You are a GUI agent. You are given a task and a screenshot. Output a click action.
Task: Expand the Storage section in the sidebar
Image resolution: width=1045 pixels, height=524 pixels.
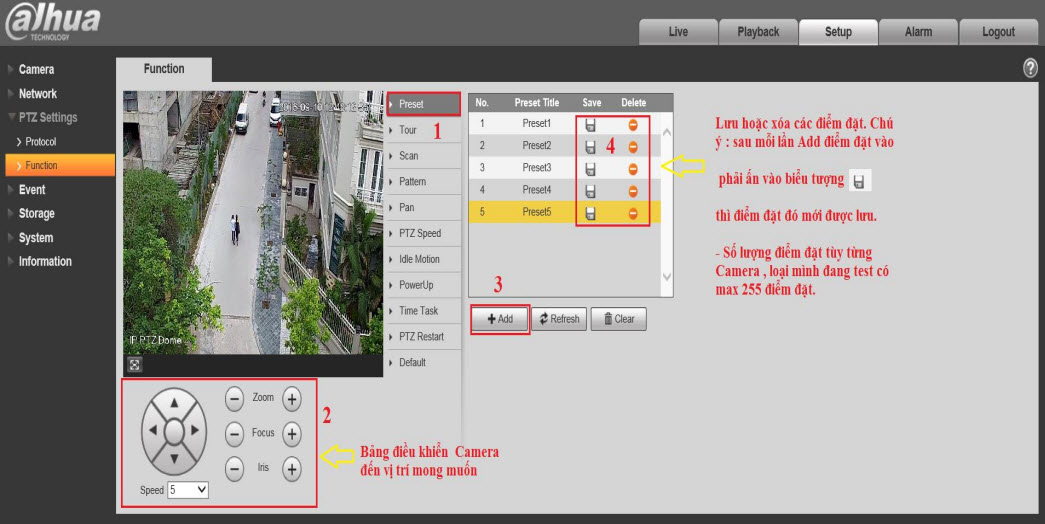(x=36, y=213)
